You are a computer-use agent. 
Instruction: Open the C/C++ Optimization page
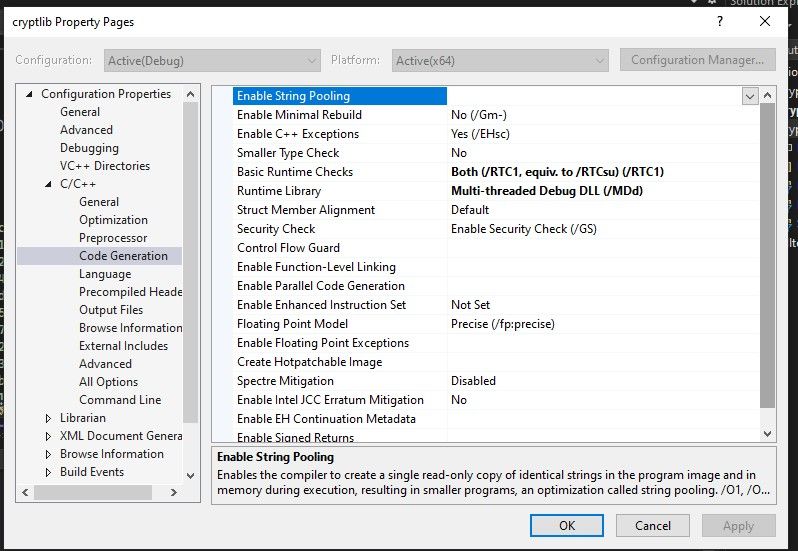click(113, 220)
